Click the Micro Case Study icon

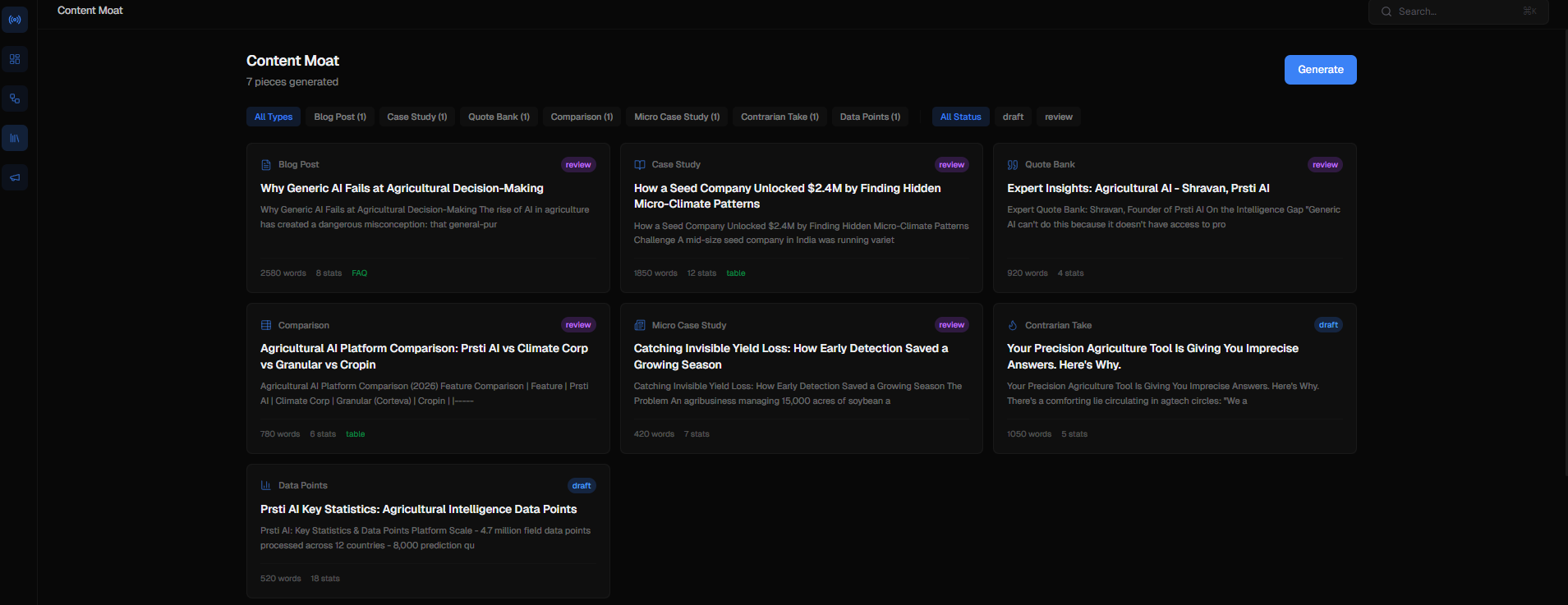pos(640,325)
